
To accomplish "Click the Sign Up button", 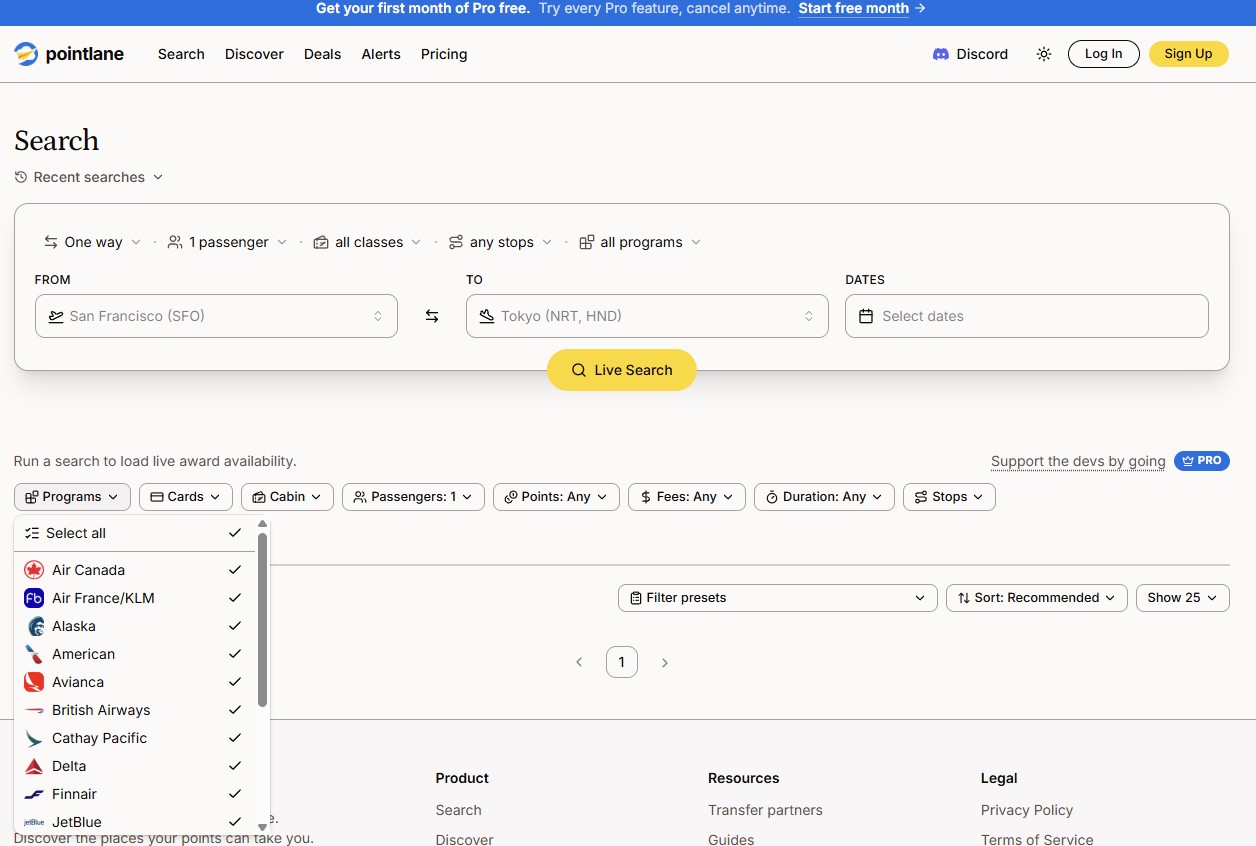I will pyautogui.click(x=1188, y=54).
